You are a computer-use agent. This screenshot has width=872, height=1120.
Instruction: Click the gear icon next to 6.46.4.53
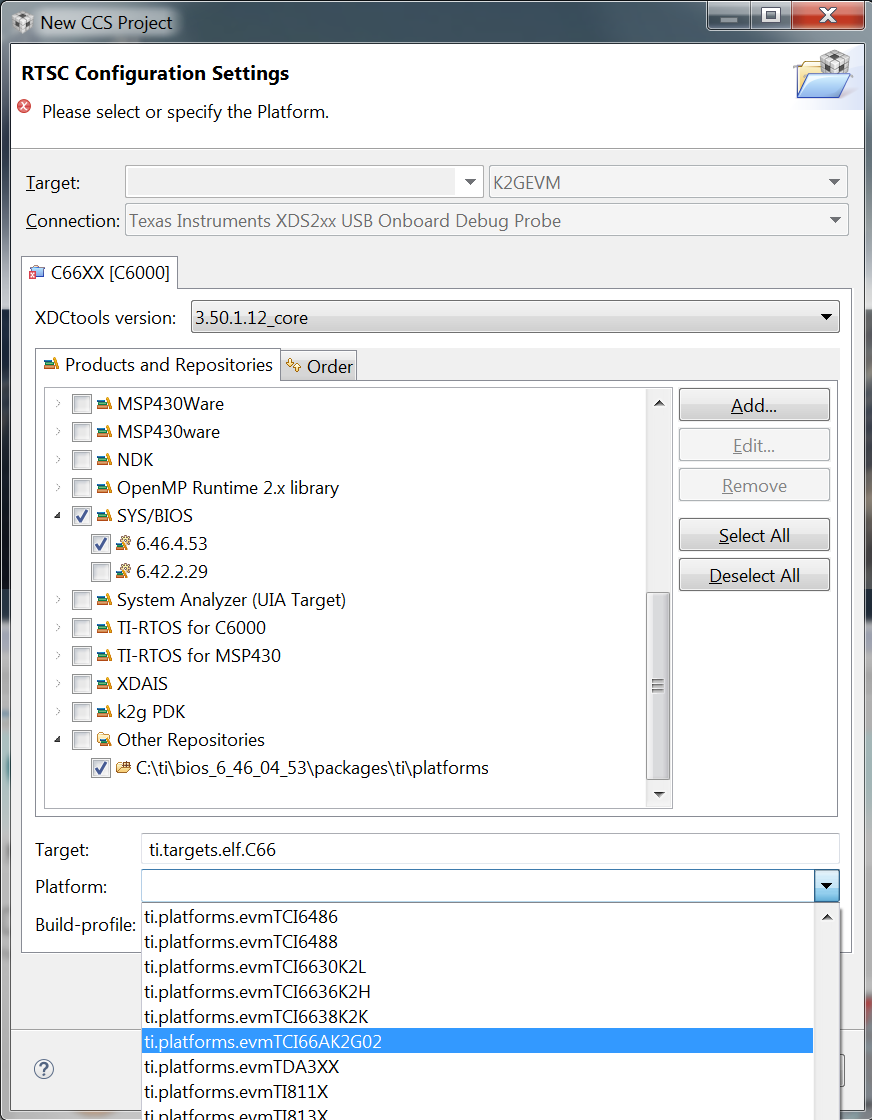coord(124,544)
